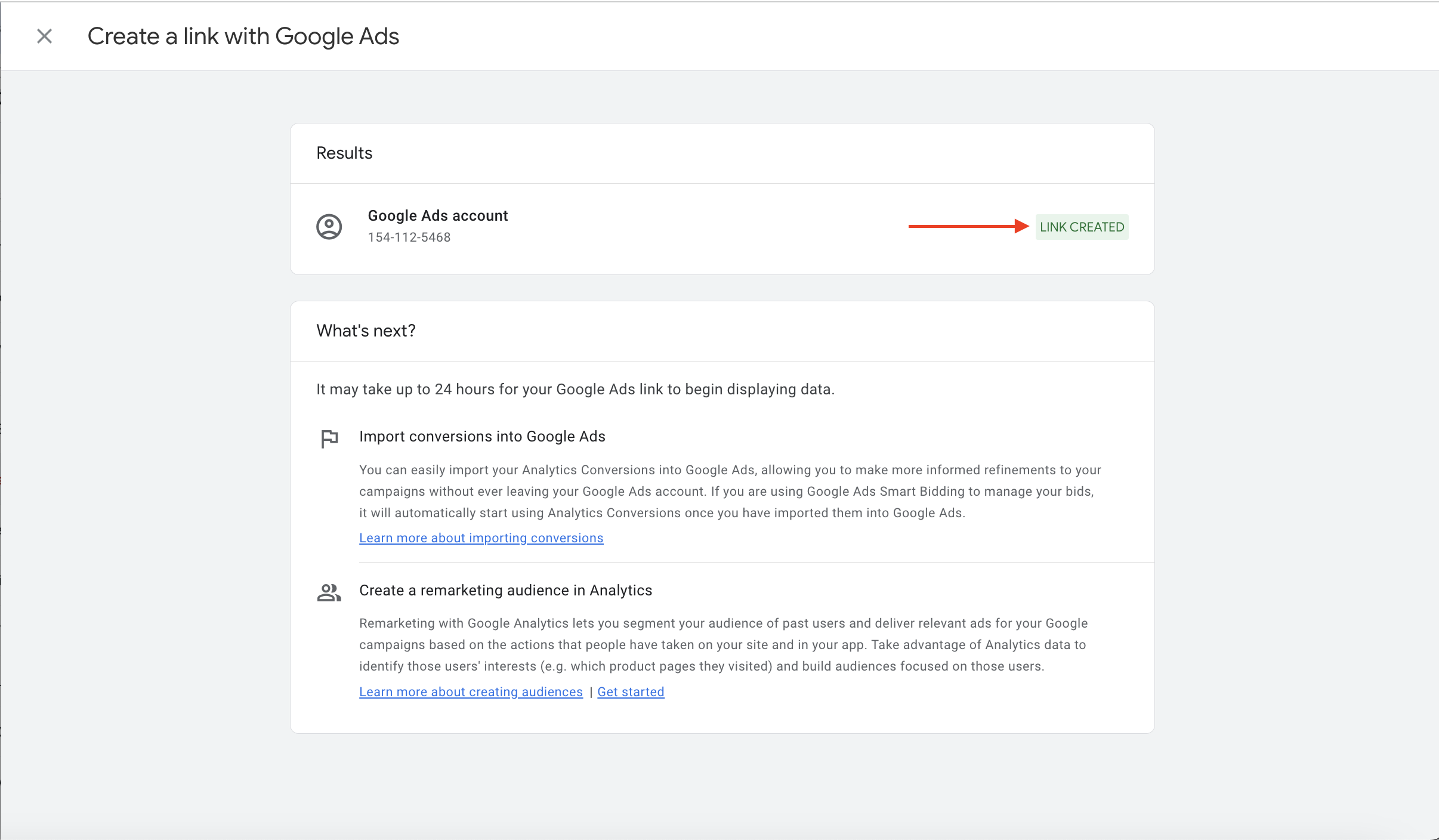
Task: Open Learn more about importing conversions link
Action: click(481, 538)
